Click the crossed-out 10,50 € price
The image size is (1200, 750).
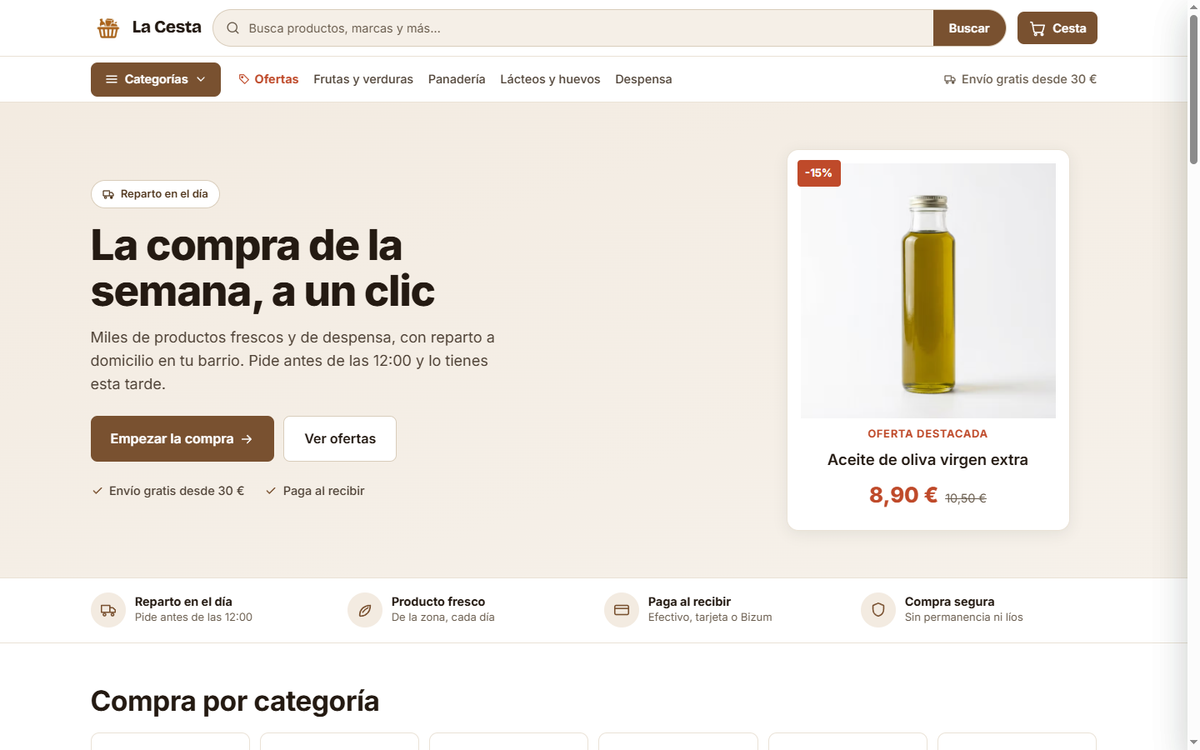[966, 498]
